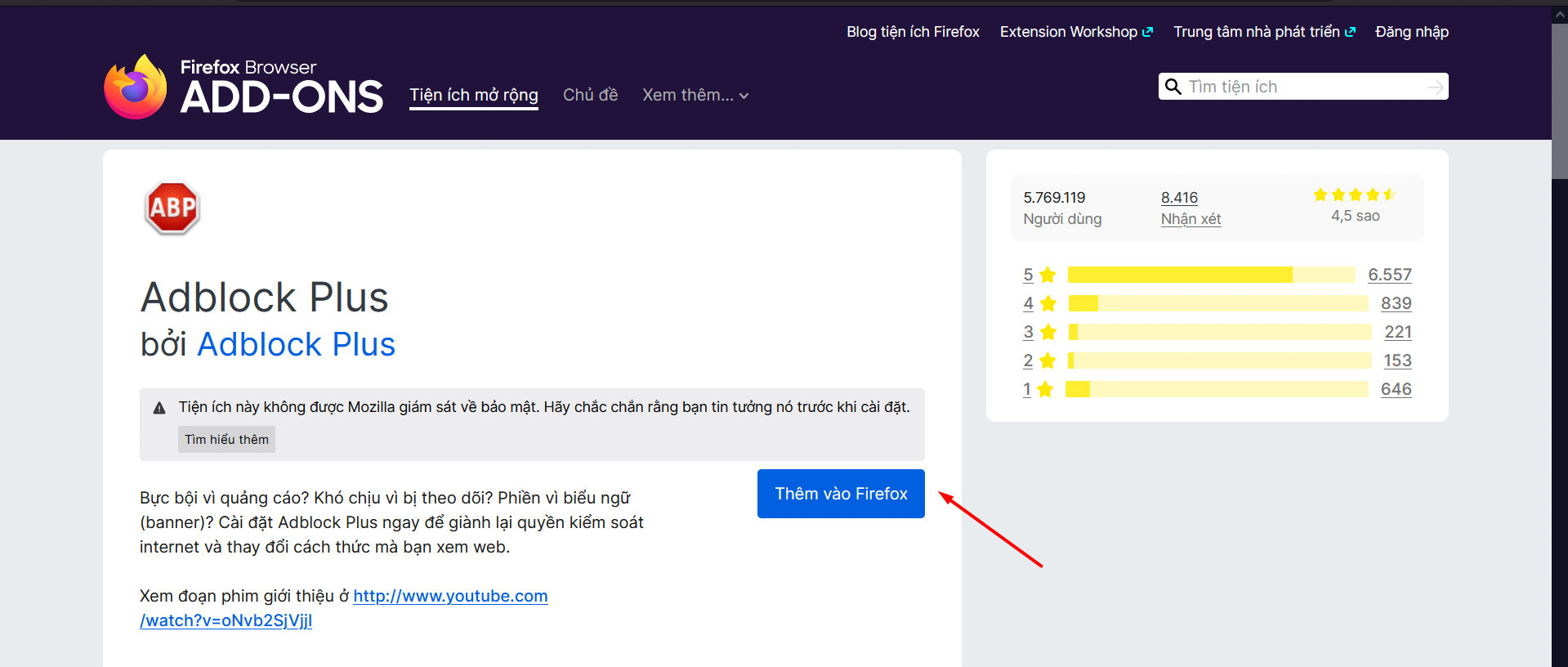The height and width of the screenshot is (667, 1568).
Task: Open the YouTube intro video link
Action: tap(344, 608)
